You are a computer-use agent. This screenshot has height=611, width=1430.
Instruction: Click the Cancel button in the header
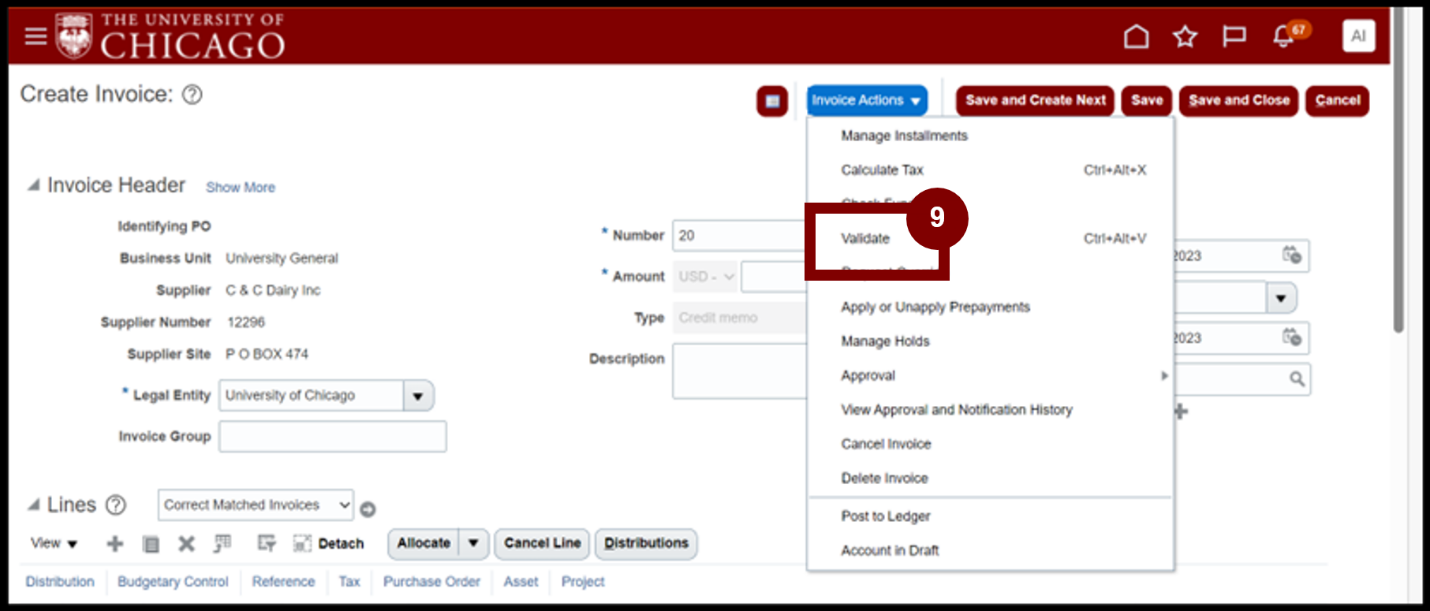(1337, 101)
